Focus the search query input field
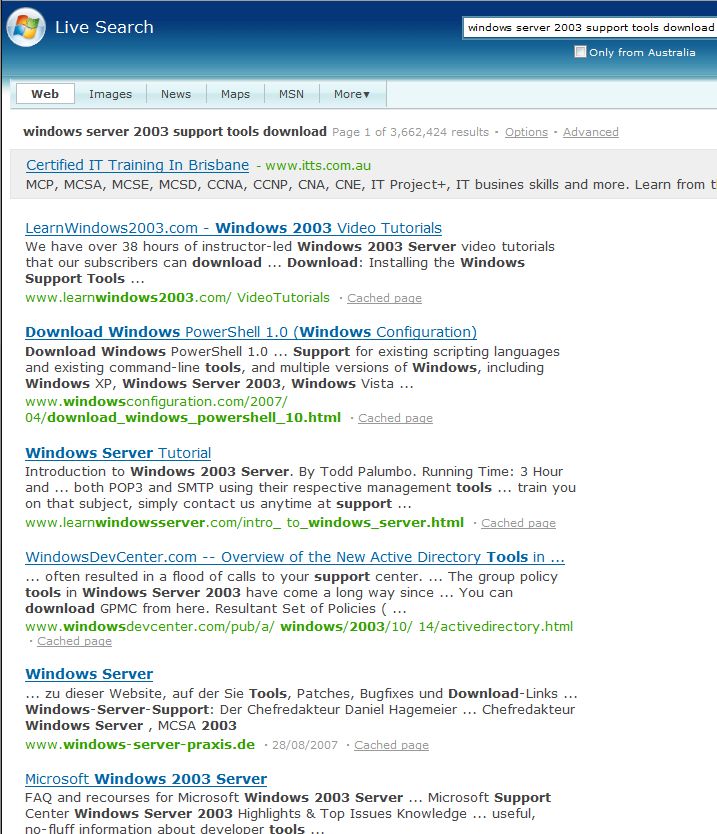The width and height of the screenshot is (717, 834). point(590,28)
